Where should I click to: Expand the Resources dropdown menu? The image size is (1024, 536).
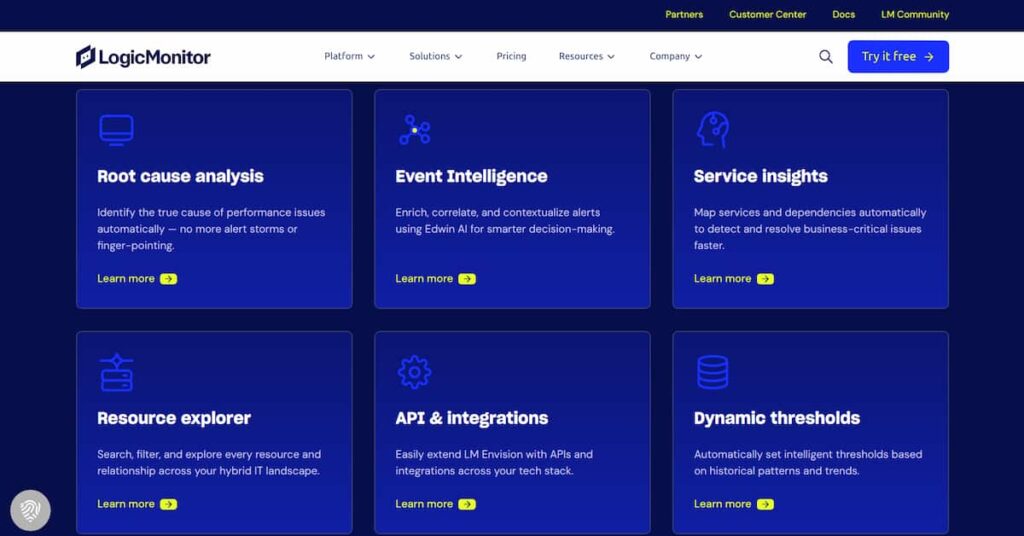(x=586, y=56)
